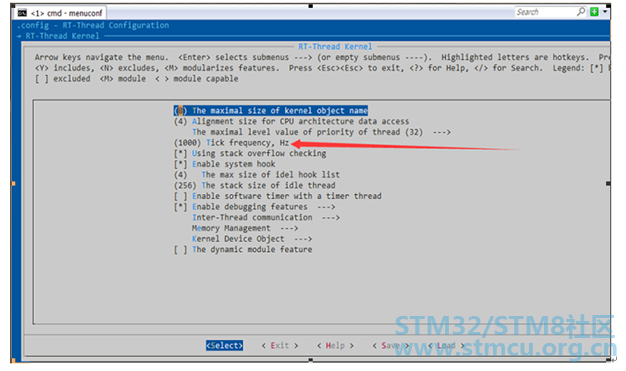Click the Load button

tap(446, 345)
